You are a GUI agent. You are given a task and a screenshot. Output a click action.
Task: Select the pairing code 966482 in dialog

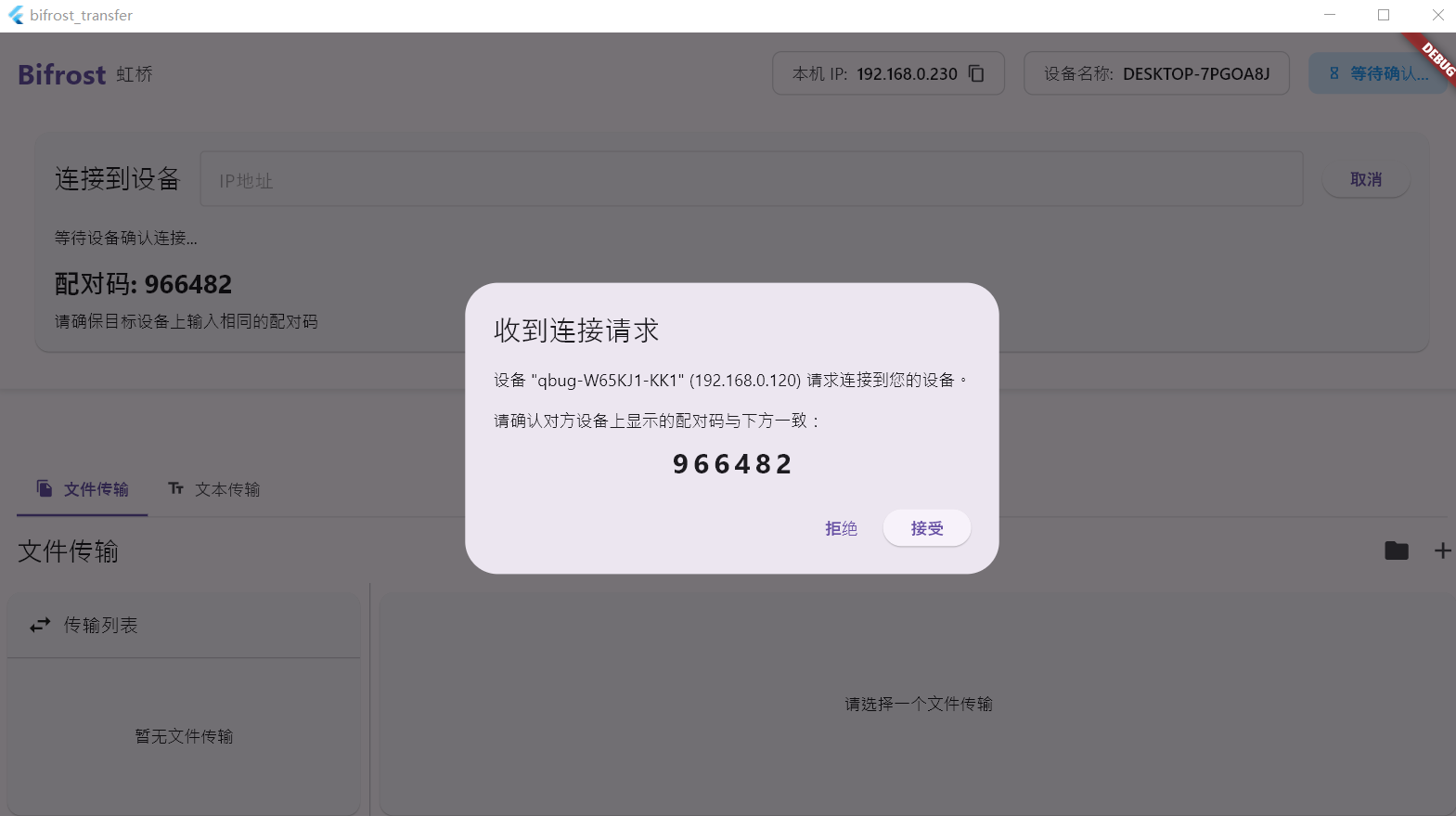[732, 464]
